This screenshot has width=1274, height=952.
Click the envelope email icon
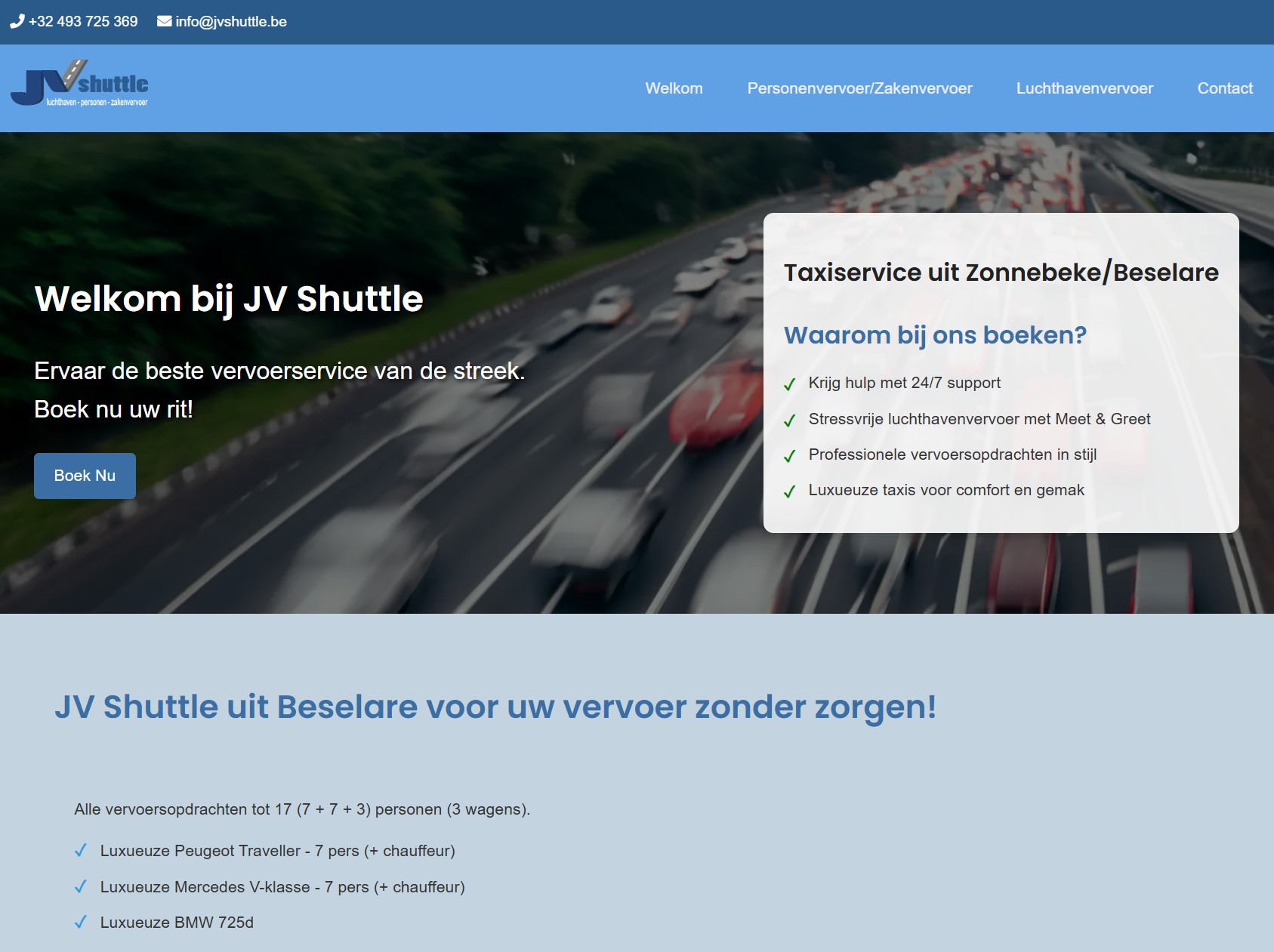164,21
